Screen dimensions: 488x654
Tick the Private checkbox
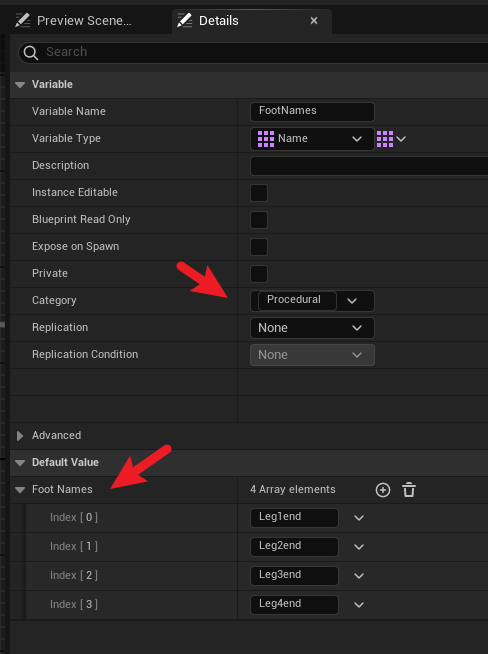click(x=259, y=274)
